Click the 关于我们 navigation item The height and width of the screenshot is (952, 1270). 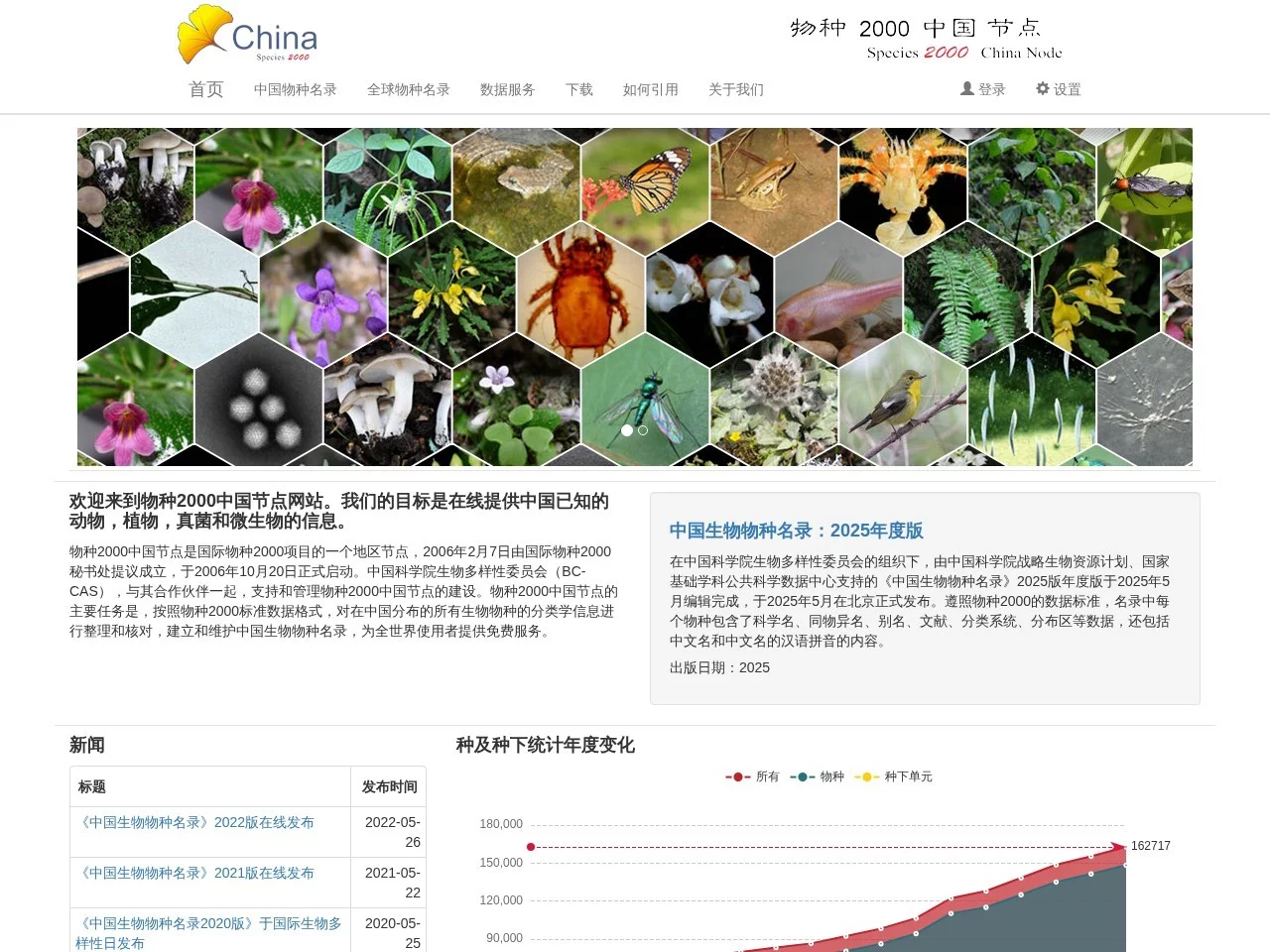(735, 89)
